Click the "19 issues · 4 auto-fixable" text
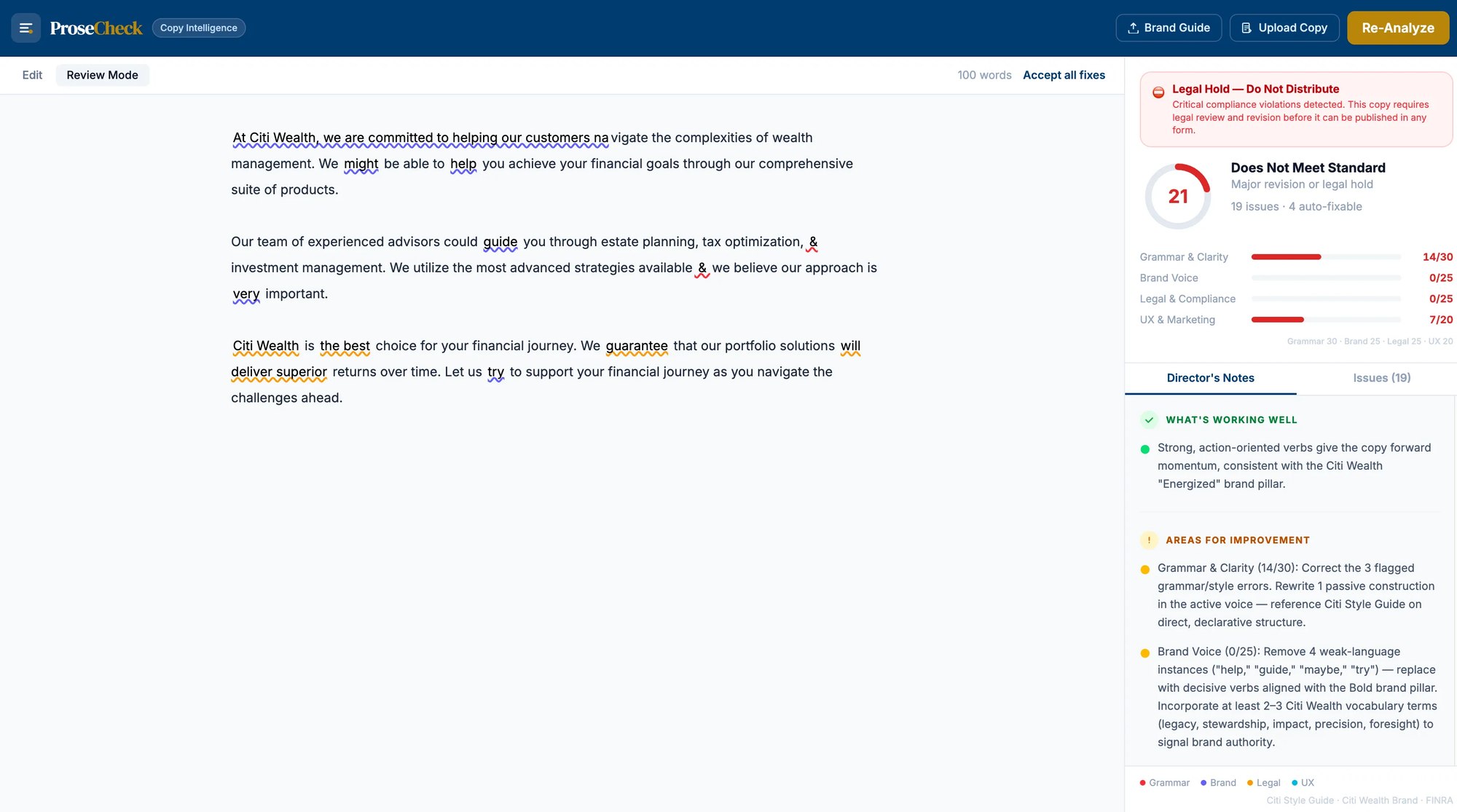Viewport: 1457px width, 812px height. point(1296,207)
